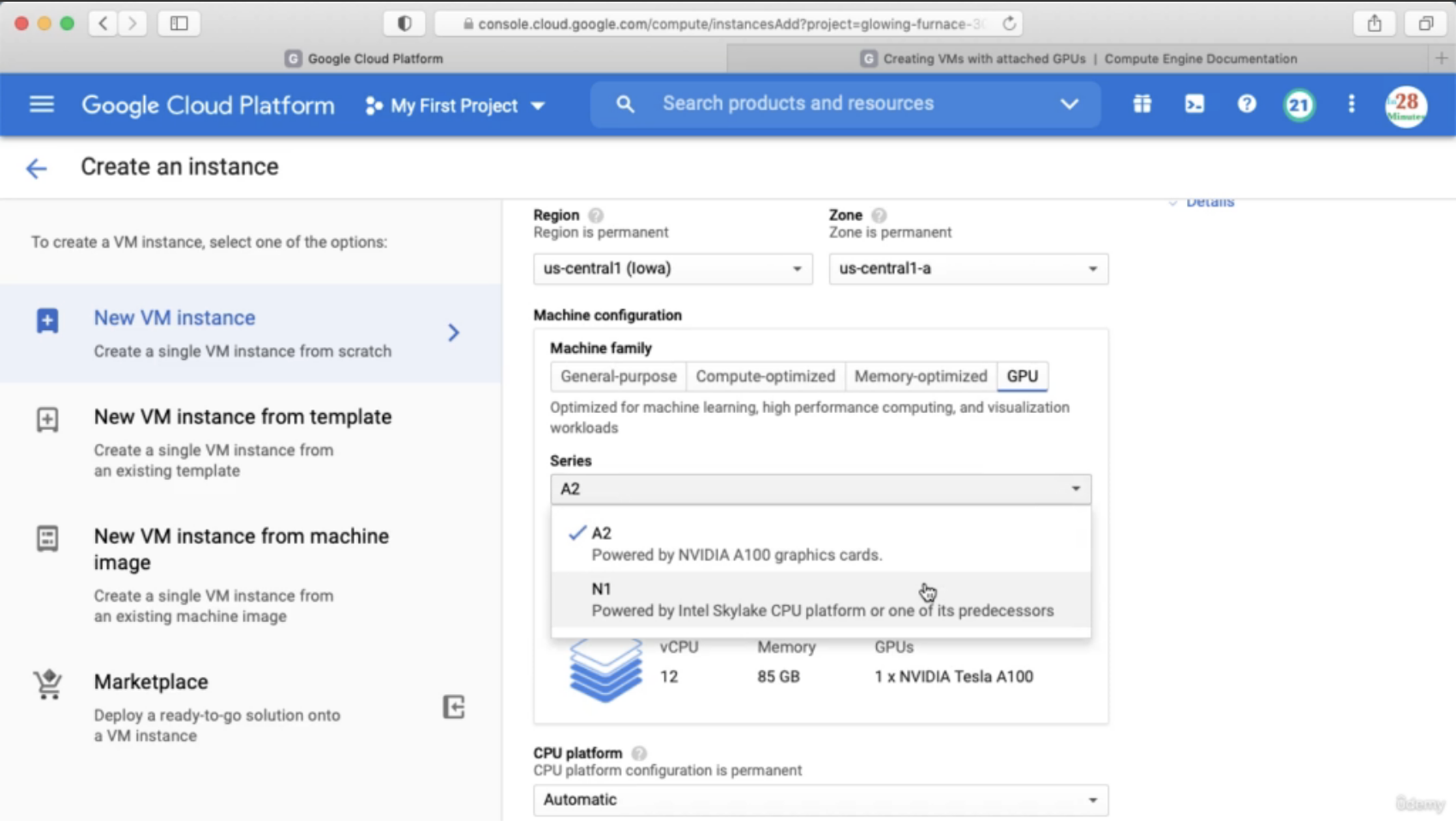Click the Safari address bar
The height and width of the screenshot is (826, 1456).
pyautogui.click(x=728, y=23)
